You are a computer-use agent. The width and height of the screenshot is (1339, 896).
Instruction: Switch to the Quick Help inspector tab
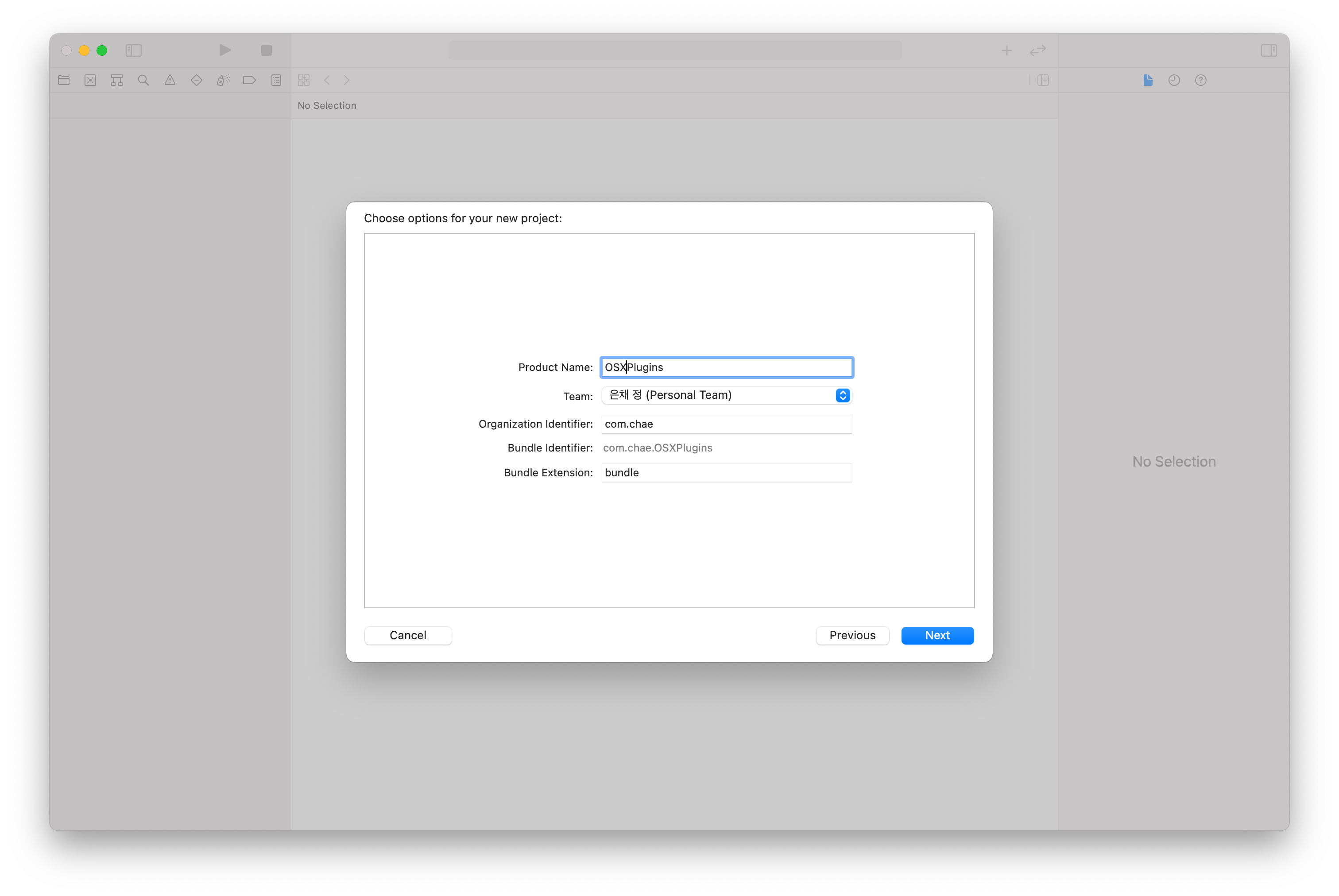coord(1200,81)
